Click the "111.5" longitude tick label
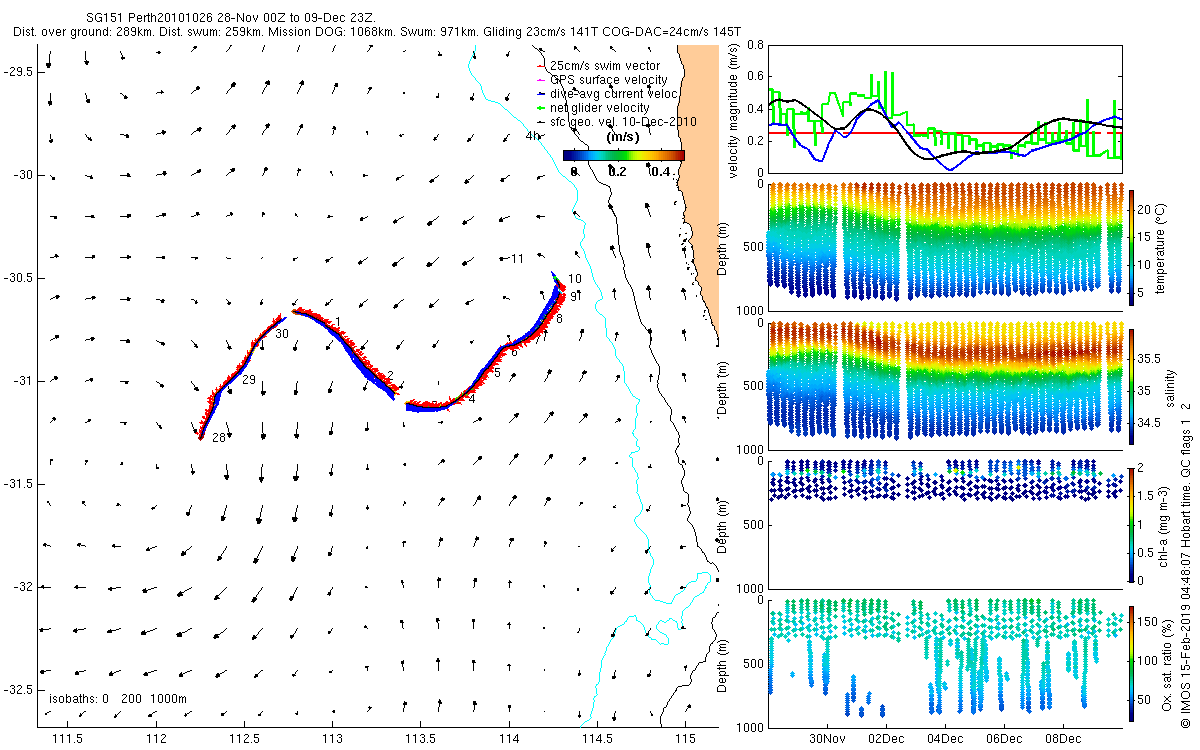1200x750 pixels. tap(68, 739)
